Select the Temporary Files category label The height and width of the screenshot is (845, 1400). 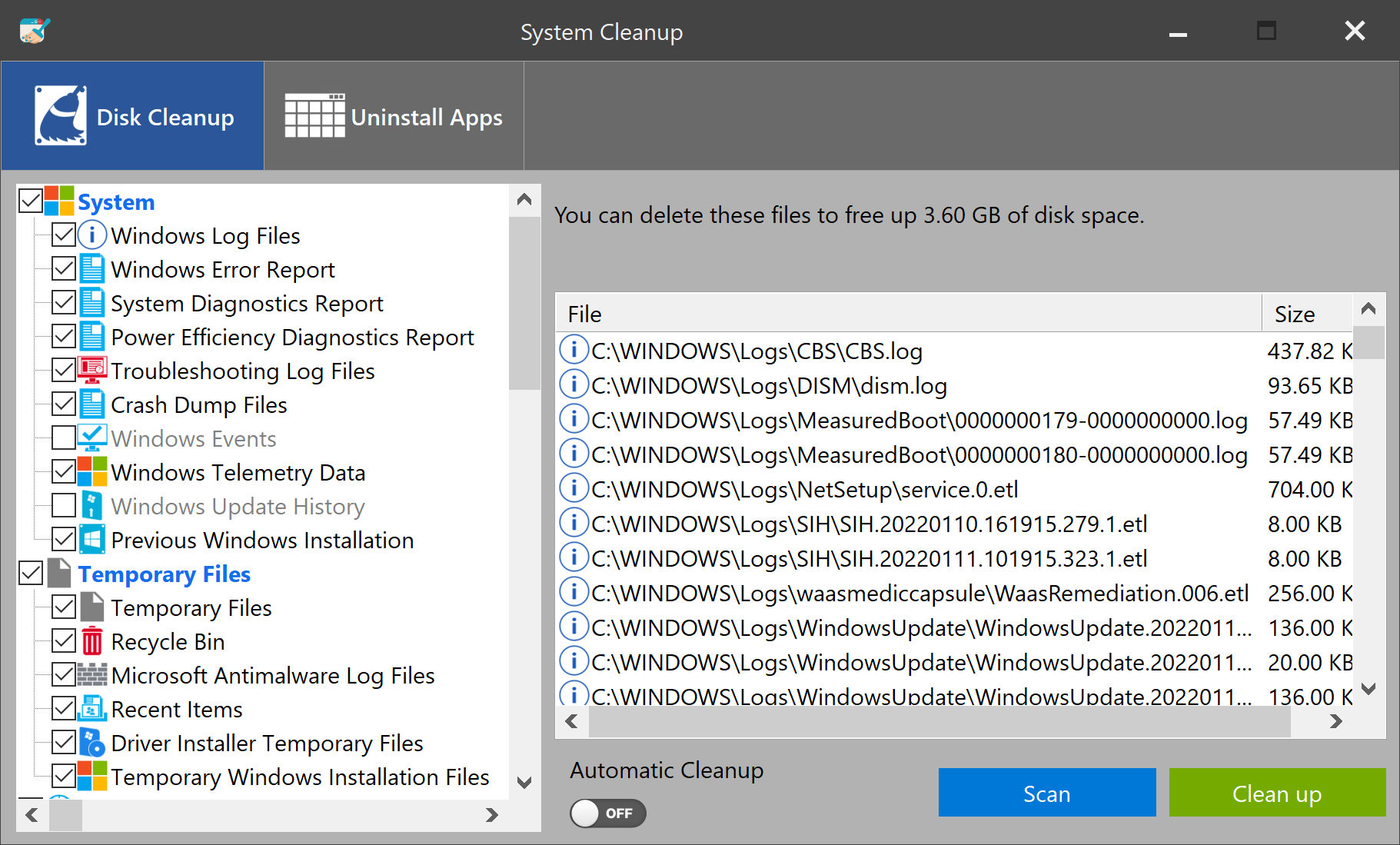click(x=165, y=574)
